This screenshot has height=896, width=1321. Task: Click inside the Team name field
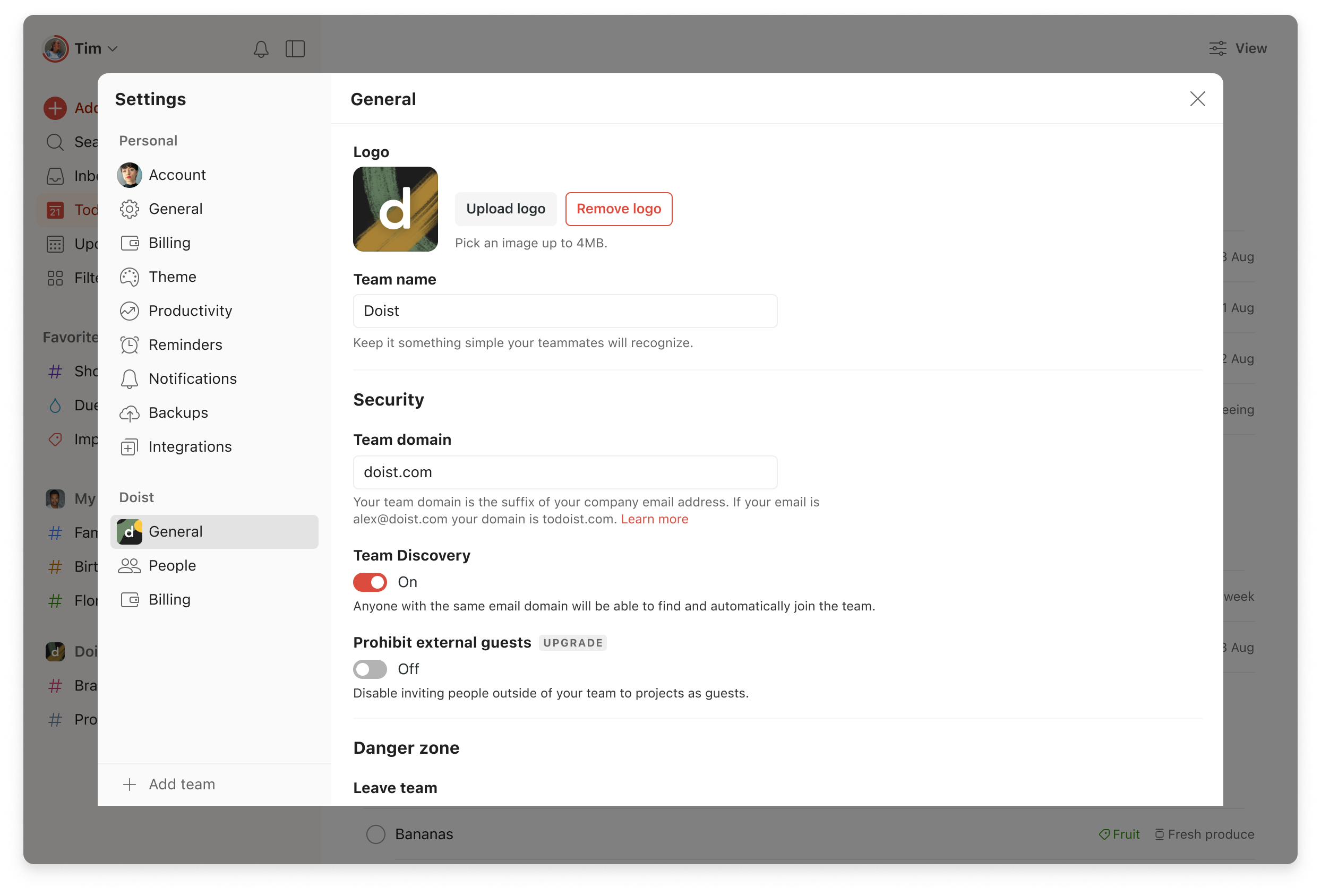click(x=564, y=311)
